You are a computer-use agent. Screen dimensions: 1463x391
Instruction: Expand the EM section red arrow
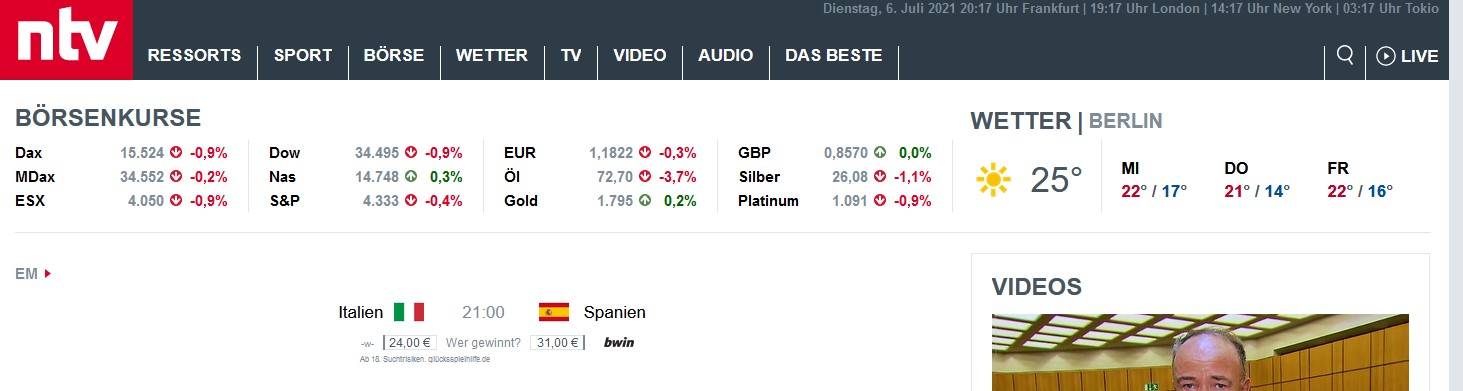coord(48,274)
